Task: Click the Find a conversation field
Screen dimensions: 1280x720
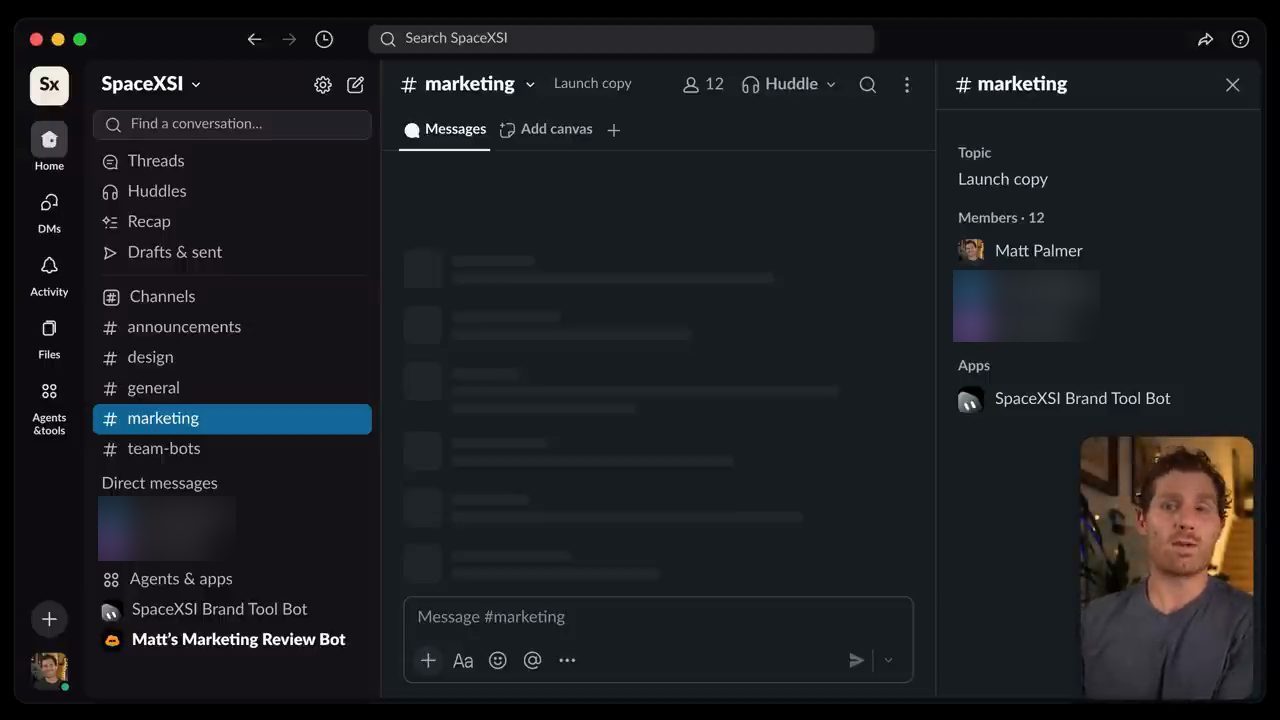Action: (232, 124)
